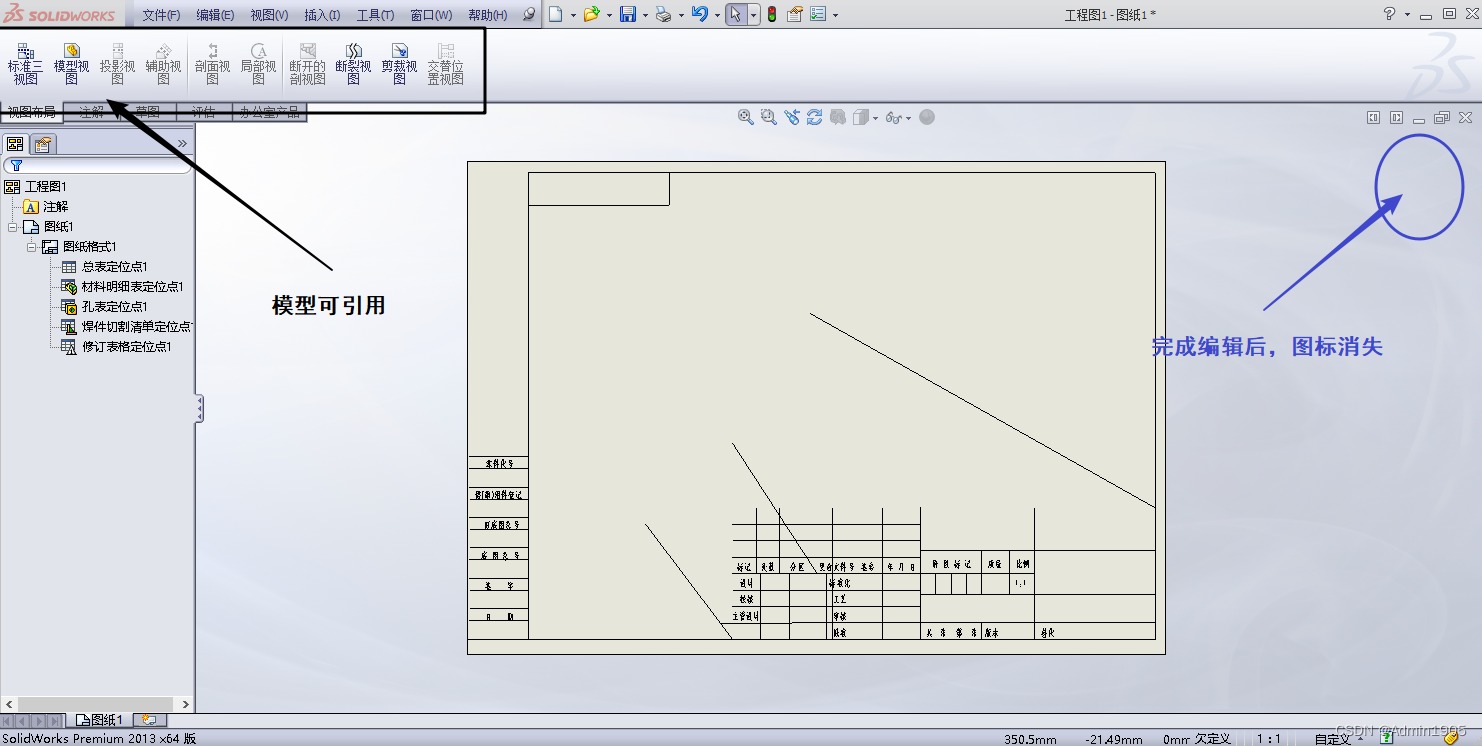The height and width of the screenshot is (746, 1482).
Task: Click the 断裂视图 (Break View) tool
Action: point(353,64)
